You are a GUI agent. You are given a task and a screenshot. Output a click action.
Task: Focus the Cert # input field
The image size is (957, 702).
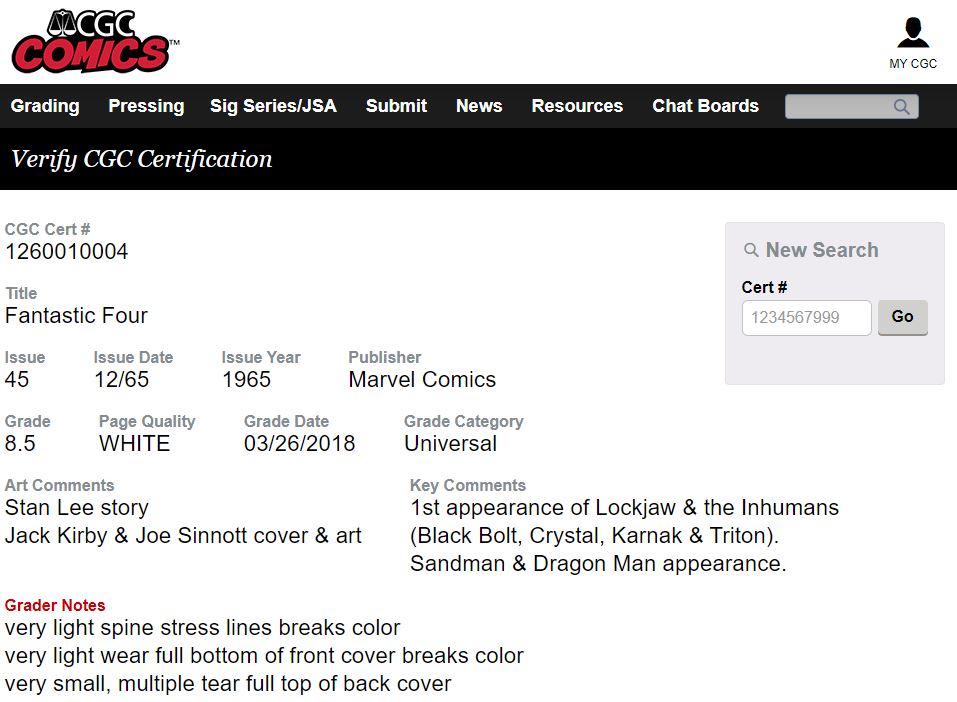coord(806,317)
